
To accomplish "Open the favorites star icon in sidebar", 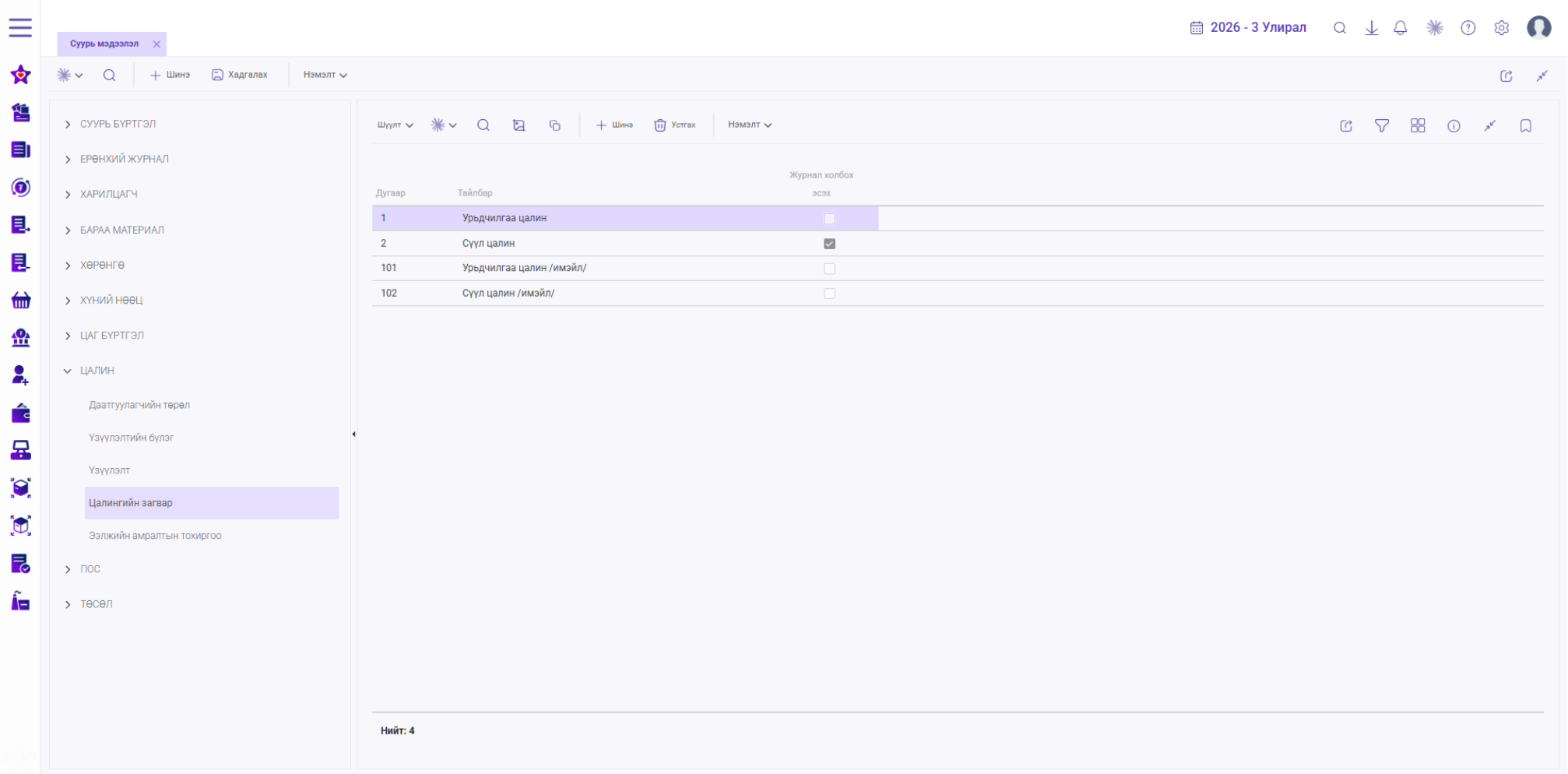I will (x=21, y=75).
